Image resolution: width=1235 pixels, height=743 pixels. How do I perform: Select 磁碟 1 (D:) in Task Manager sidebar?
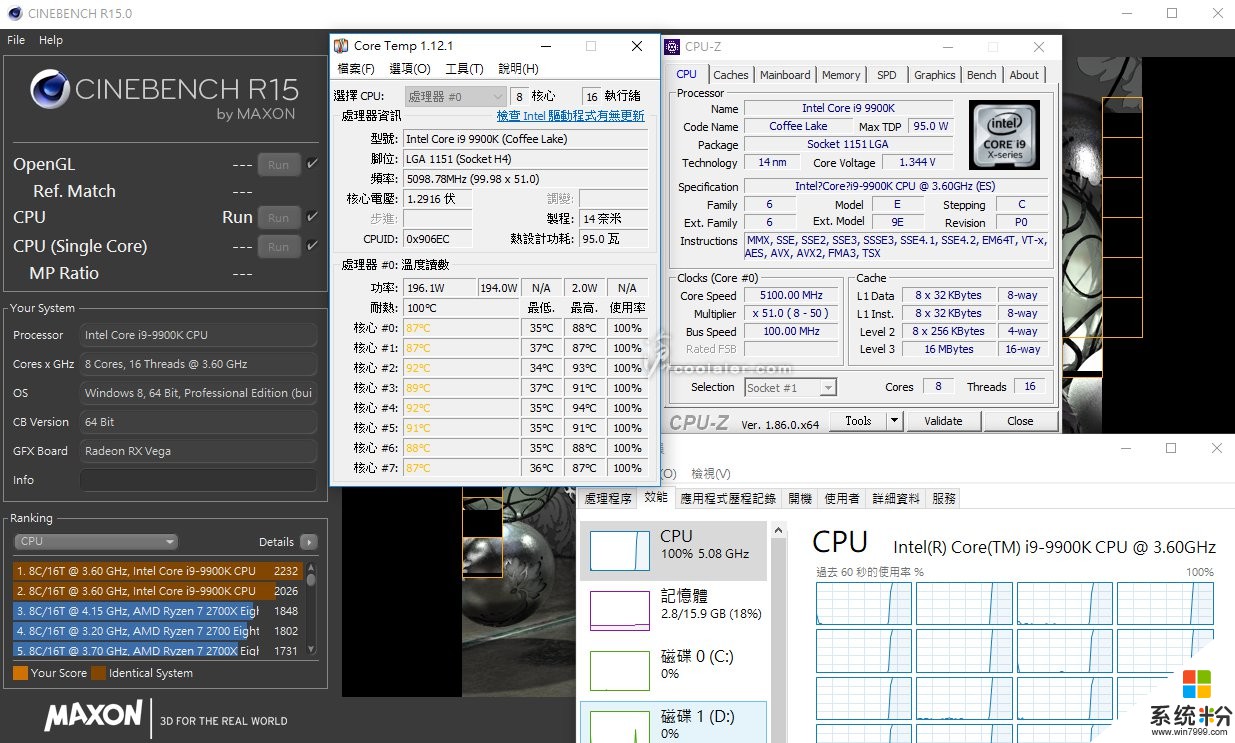tap(673, 719)
